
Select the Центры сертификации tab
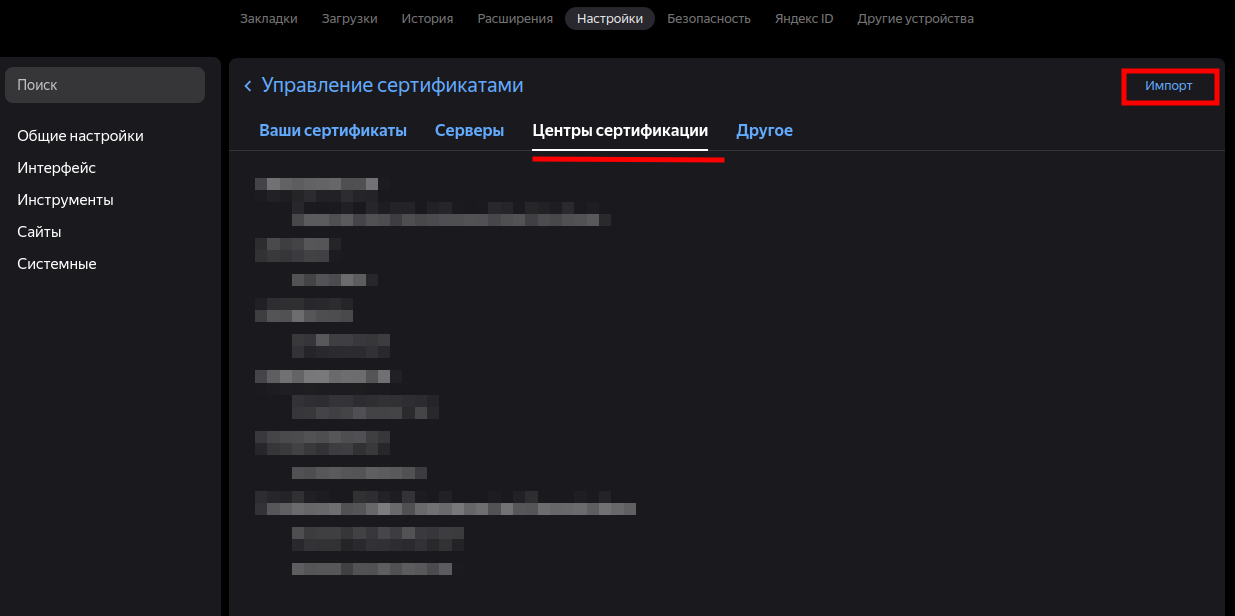click(620, 131)
